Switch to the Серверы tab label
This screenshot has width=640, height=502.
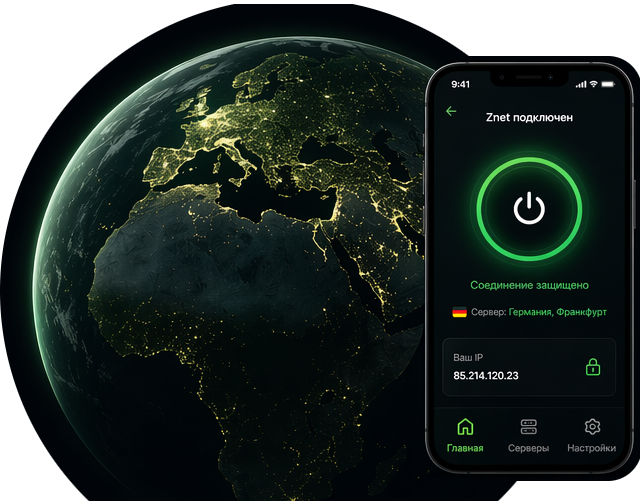click(x=528, y=448)
